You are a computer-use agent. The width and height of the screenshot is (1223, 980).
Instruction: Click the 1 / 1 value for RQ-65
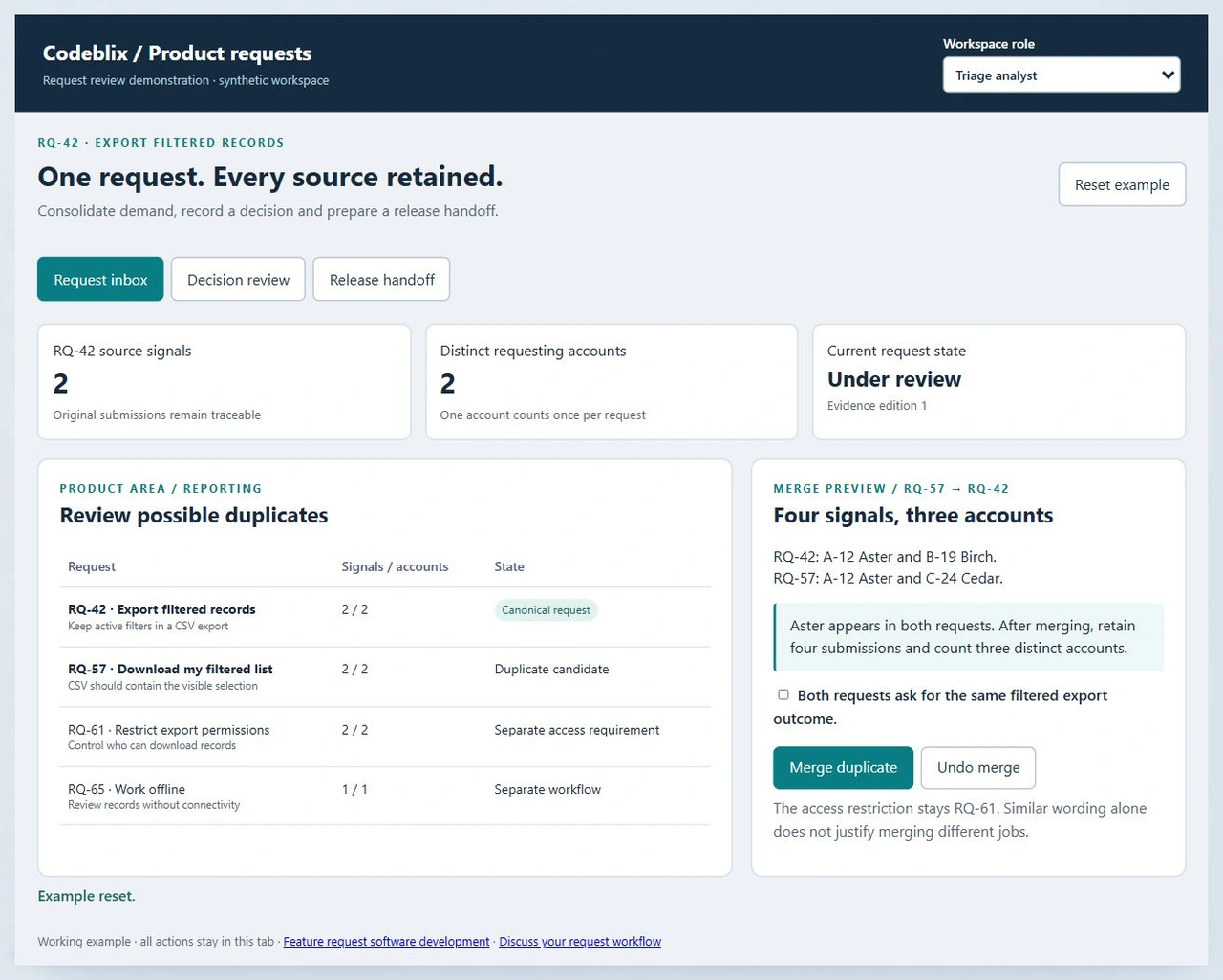(x=354, y=790)
